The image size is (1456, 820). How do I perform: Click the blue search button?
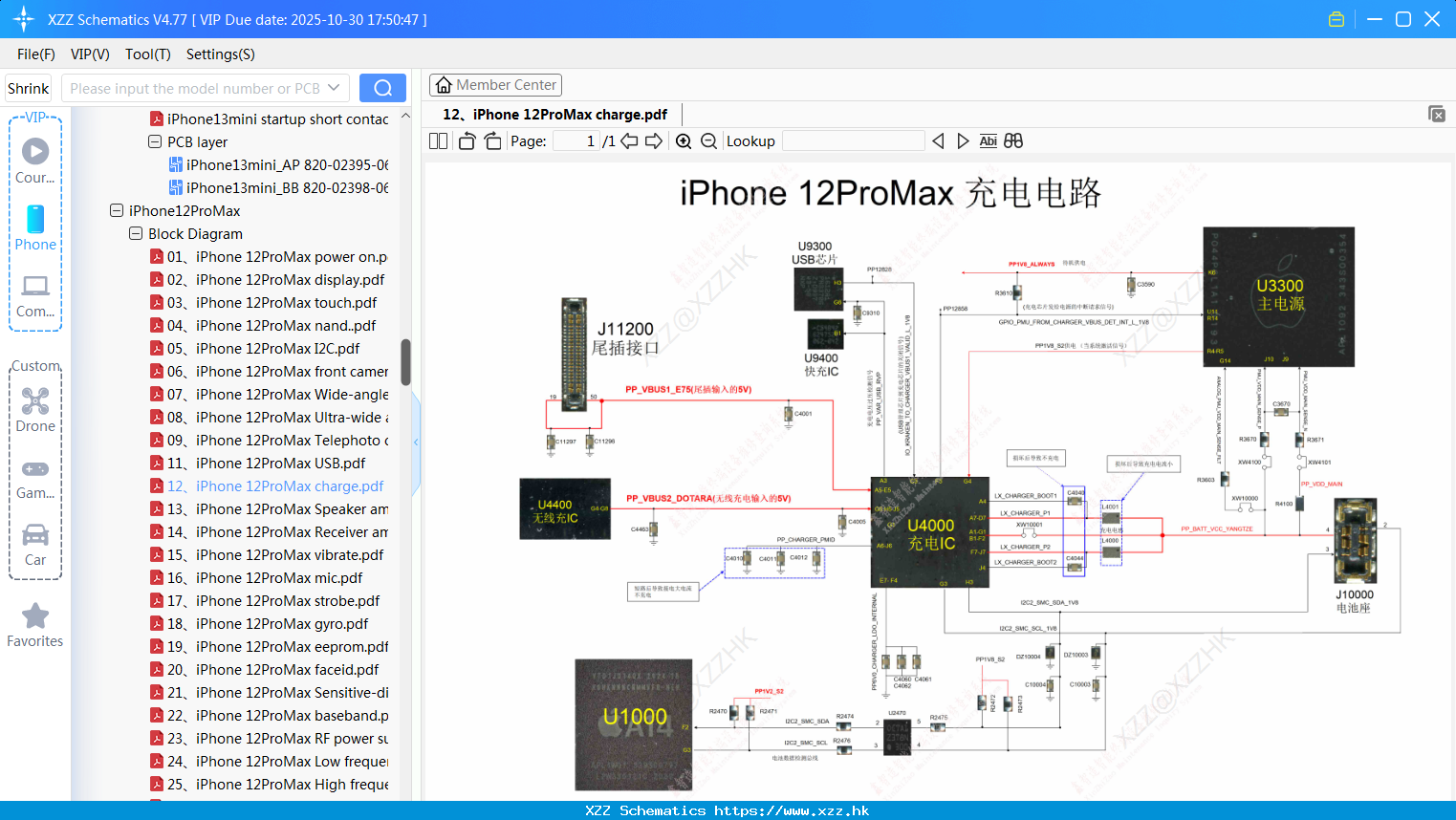[382, 88]
